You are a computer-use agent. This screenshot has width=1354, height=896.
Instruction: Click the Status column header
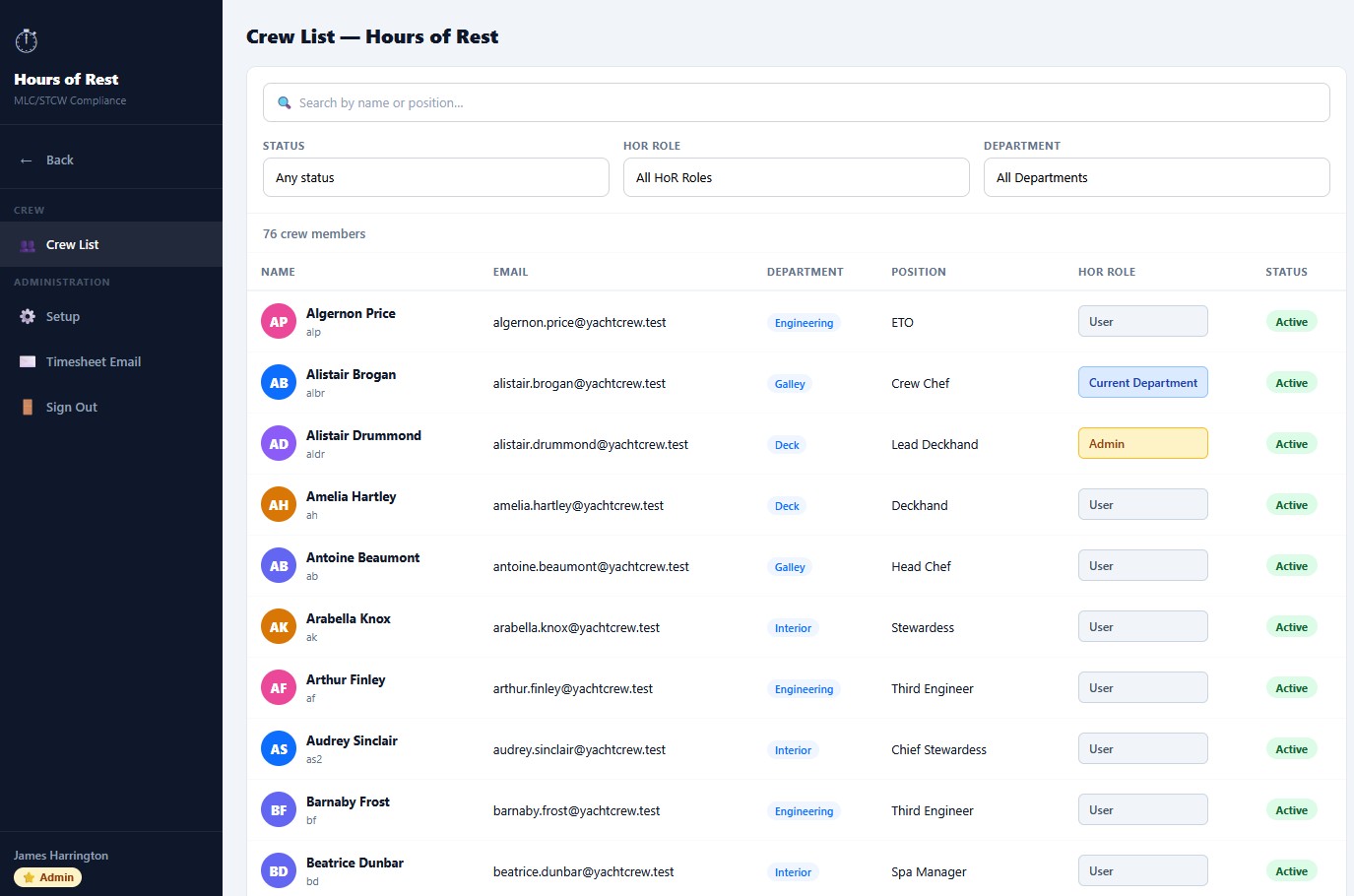point(1286,272)
